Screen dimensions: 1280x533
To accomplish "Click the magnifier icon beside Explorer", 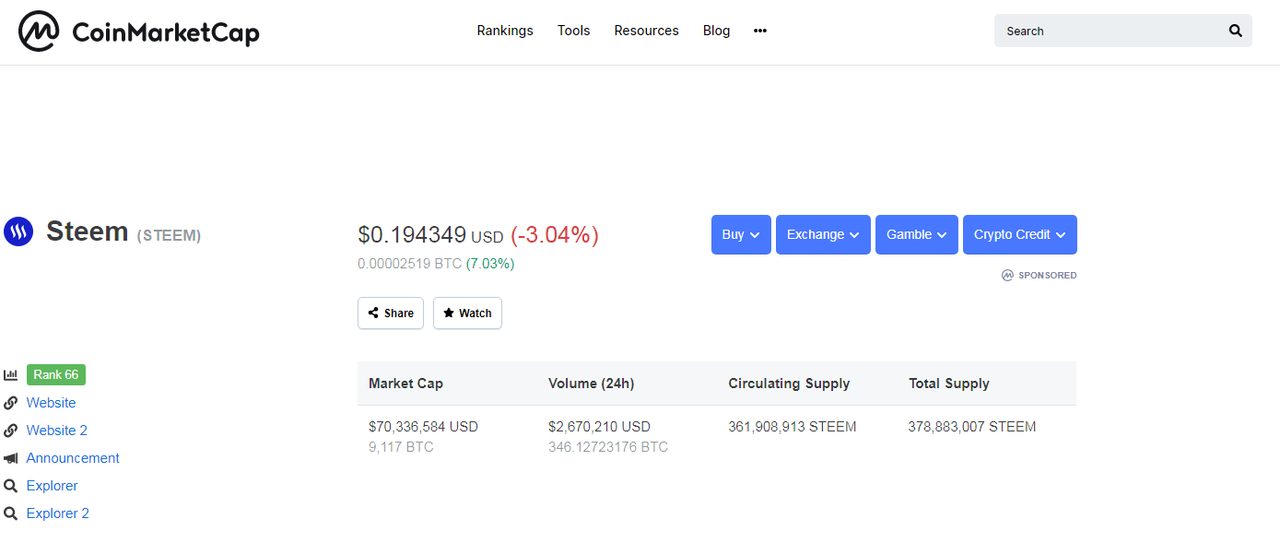I will click(10, 486).
